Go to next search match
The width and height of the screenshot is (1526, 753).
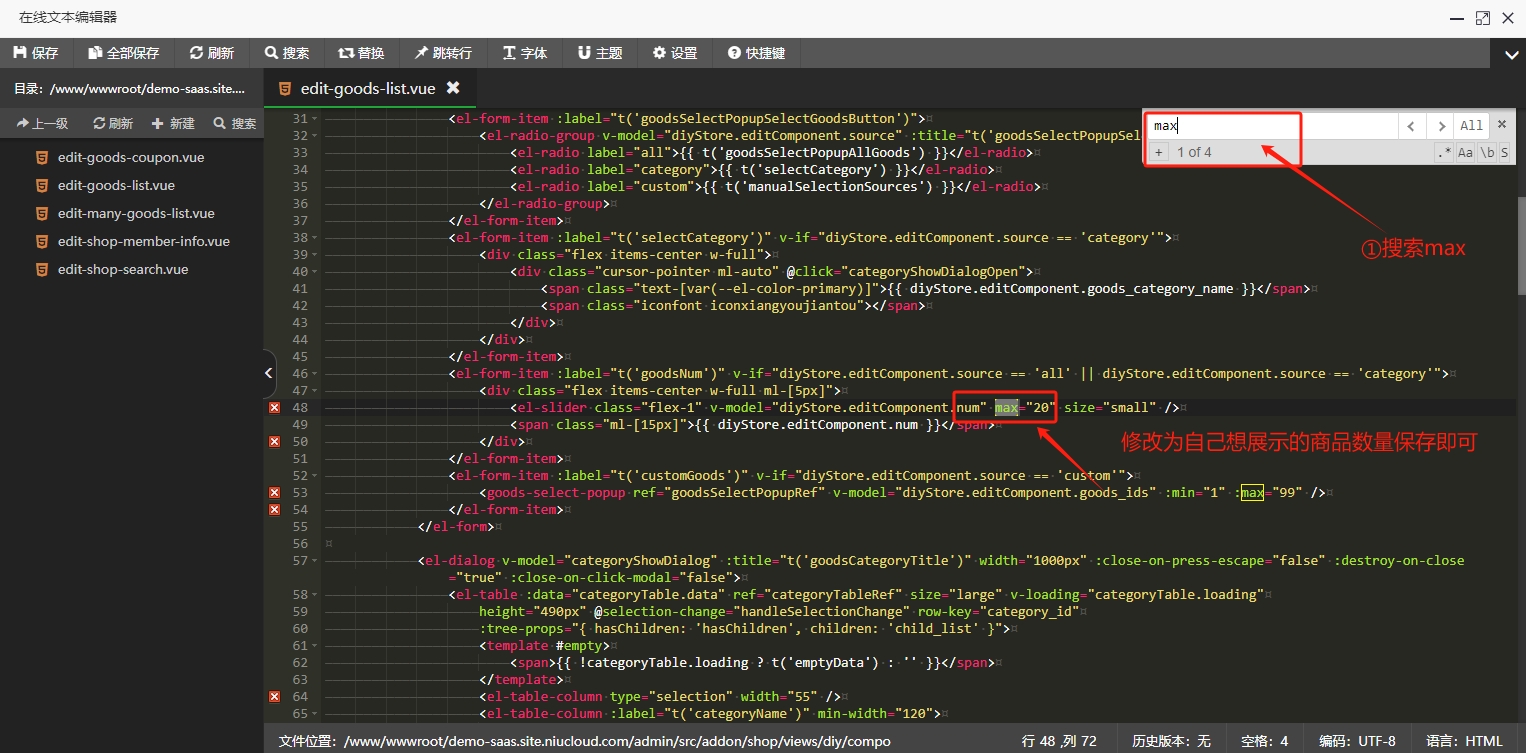[1440, 126]
